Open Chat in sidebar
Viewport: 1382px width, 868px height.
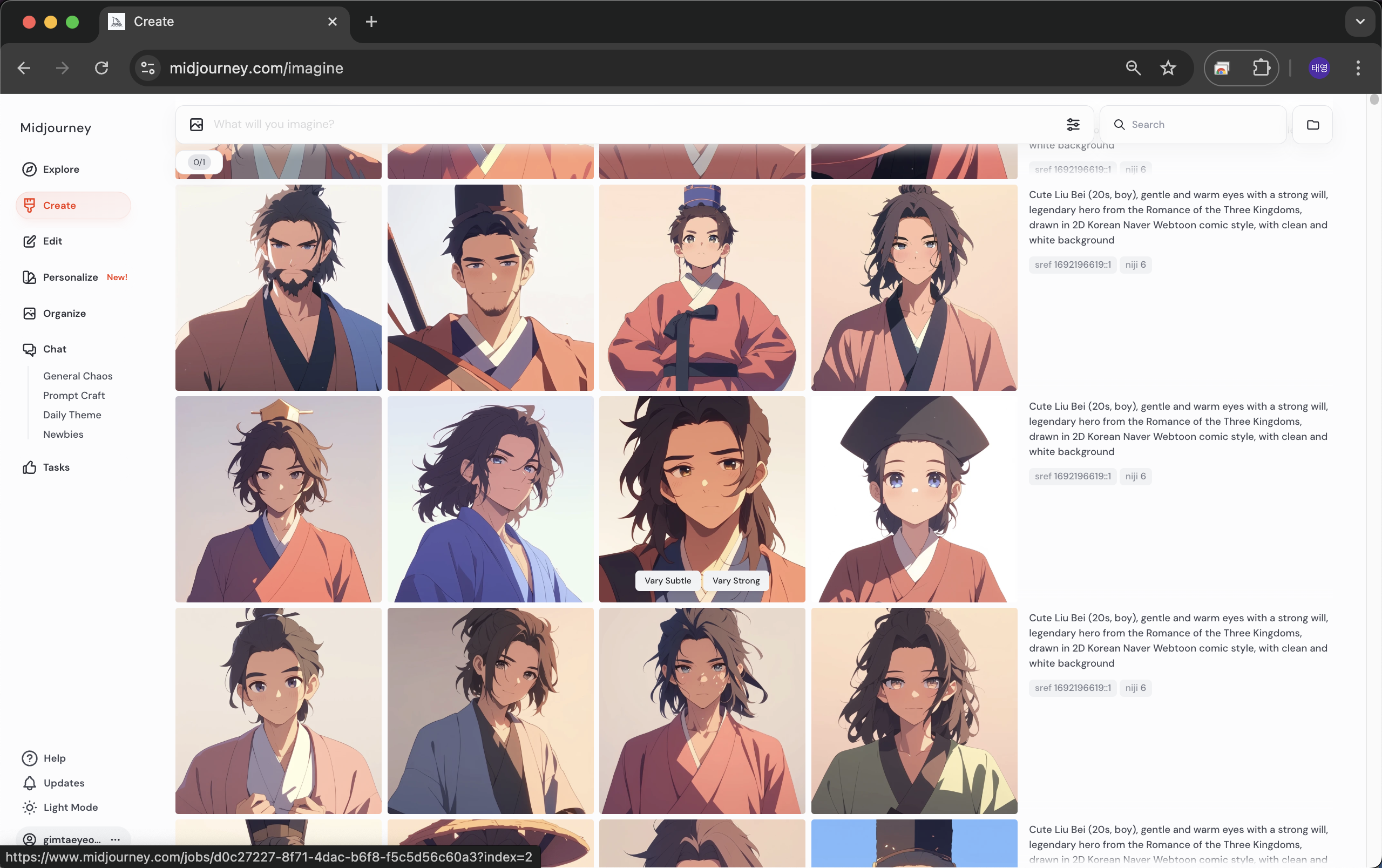(44, 349)
